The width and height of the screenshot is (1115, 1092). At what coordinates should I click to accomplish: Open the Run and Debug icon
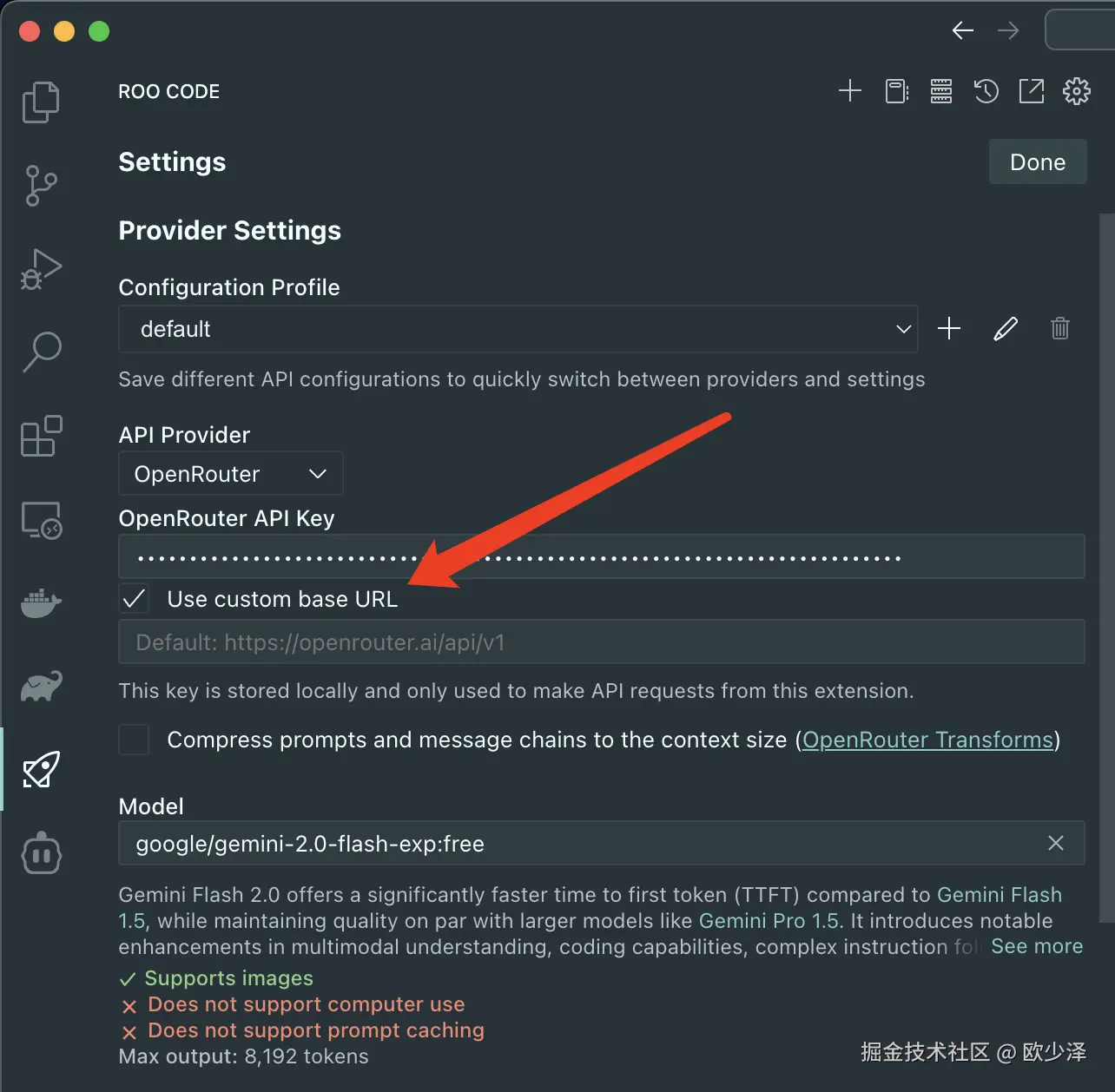[x=41, y=269]
